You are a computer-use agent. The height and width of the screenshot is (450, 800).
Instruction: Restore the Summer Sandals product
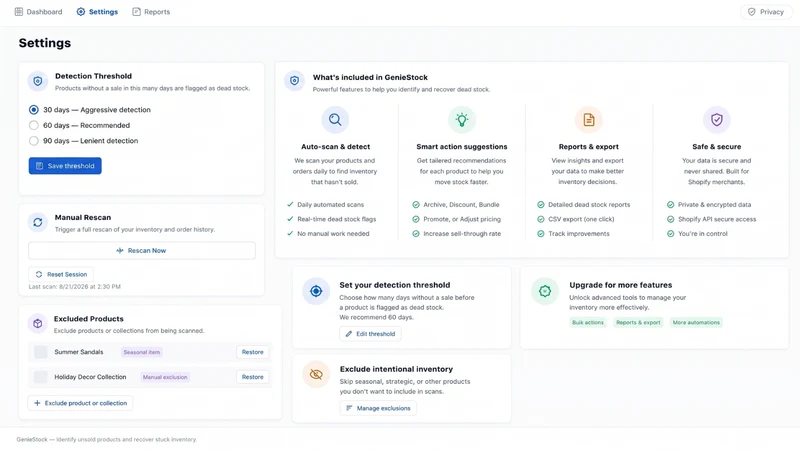253,352
